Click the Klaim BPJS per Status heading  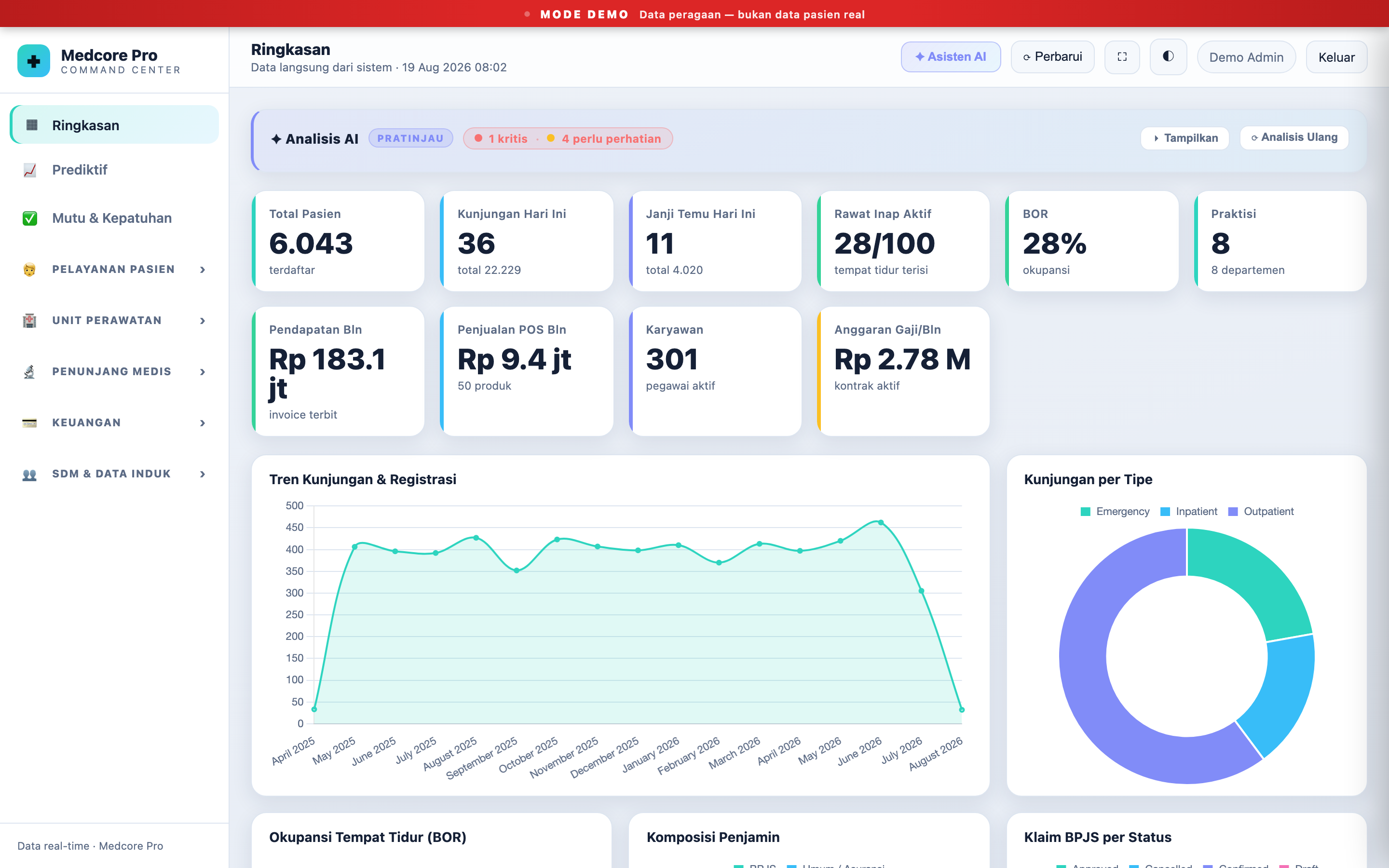pos(1097,837)
